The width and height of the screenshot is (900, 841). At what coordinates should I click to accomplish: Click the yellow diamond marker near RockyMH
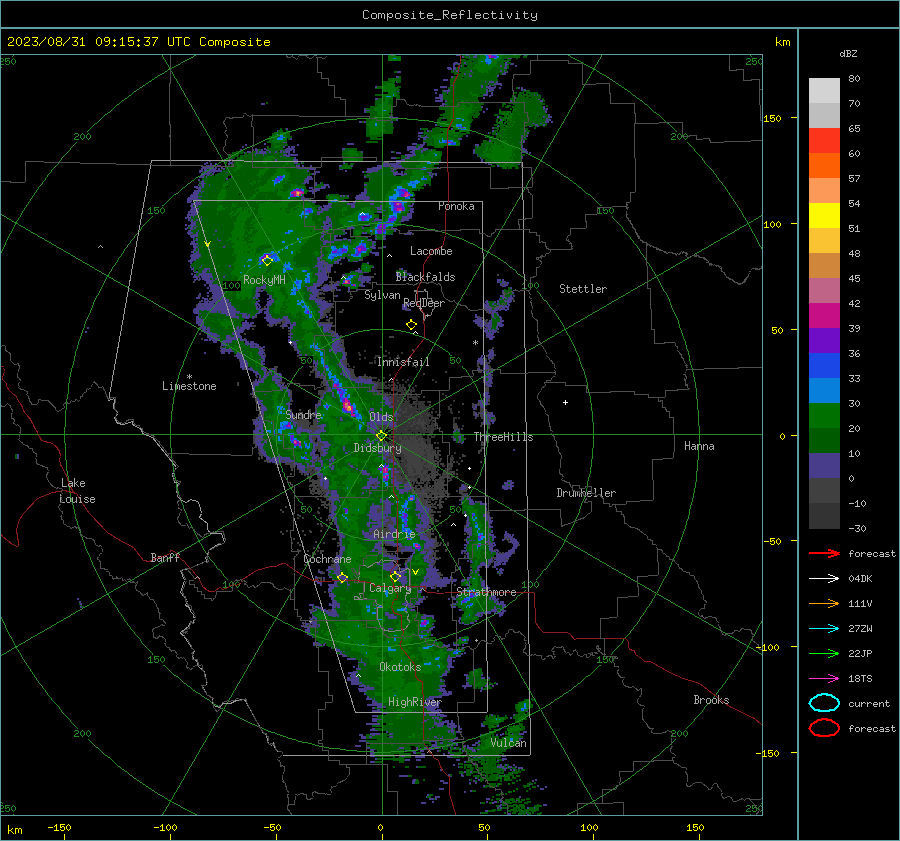(x=267, y=261)
